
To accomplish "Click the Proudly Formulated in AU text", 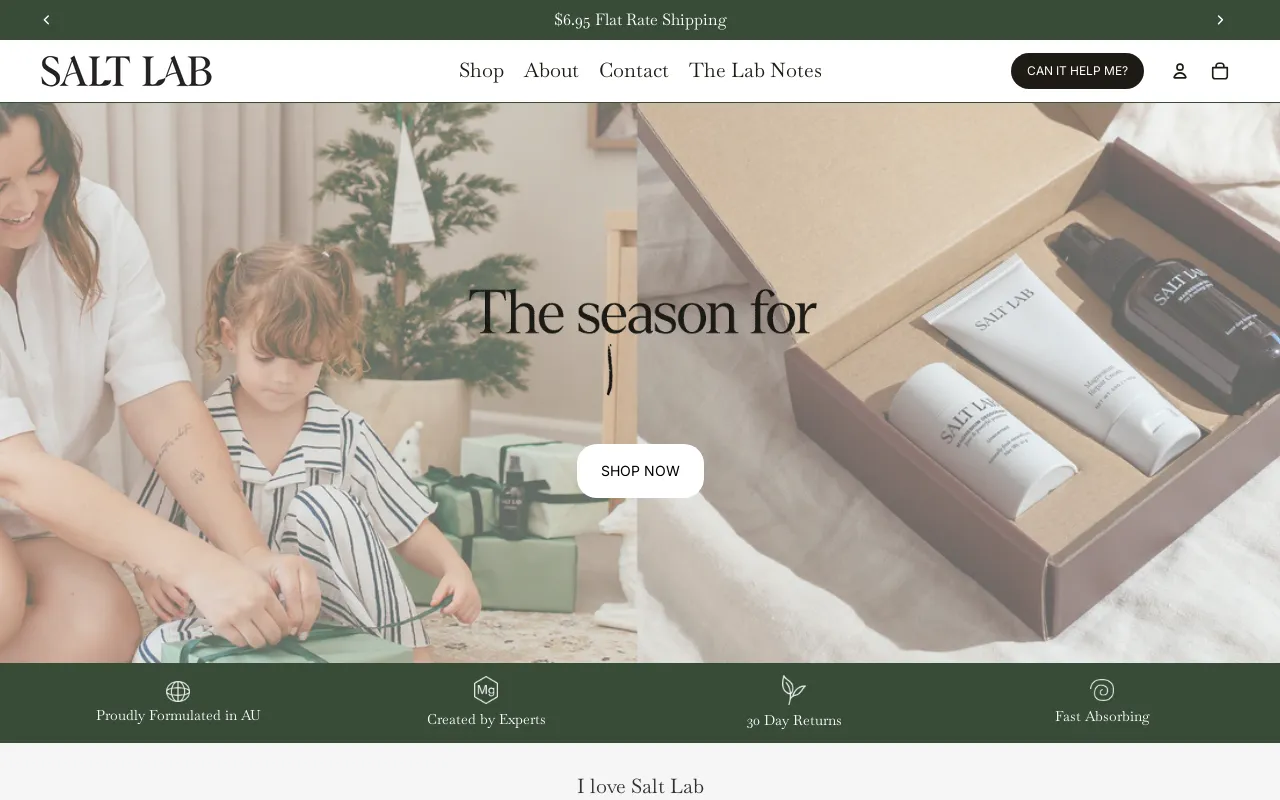I will point(178,716).
